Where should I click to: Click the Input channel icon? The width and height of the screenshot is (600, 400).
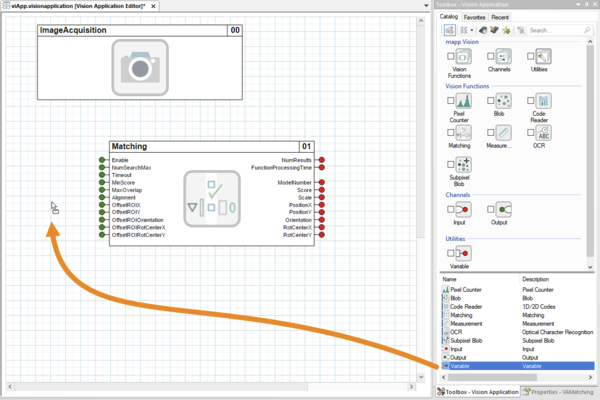click(x=463, y=210)
